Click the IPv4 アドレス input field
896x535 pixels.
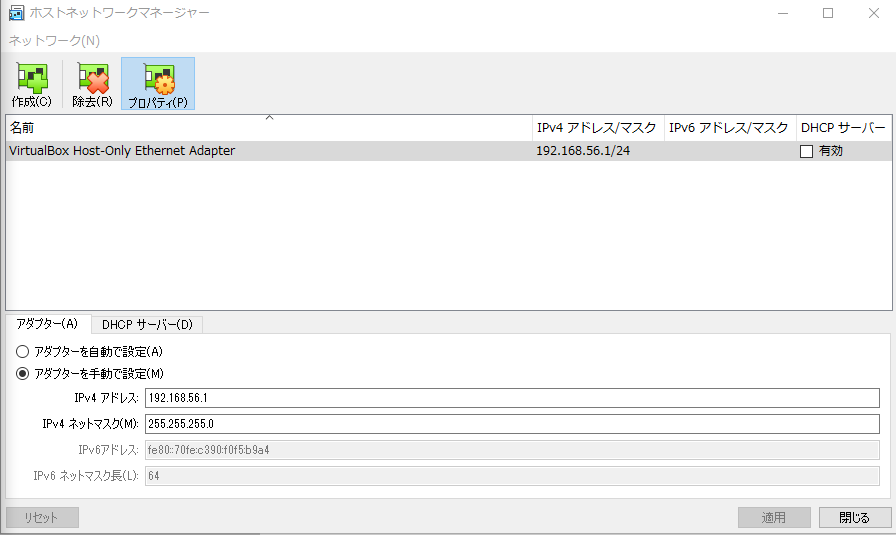click(512, 398)
